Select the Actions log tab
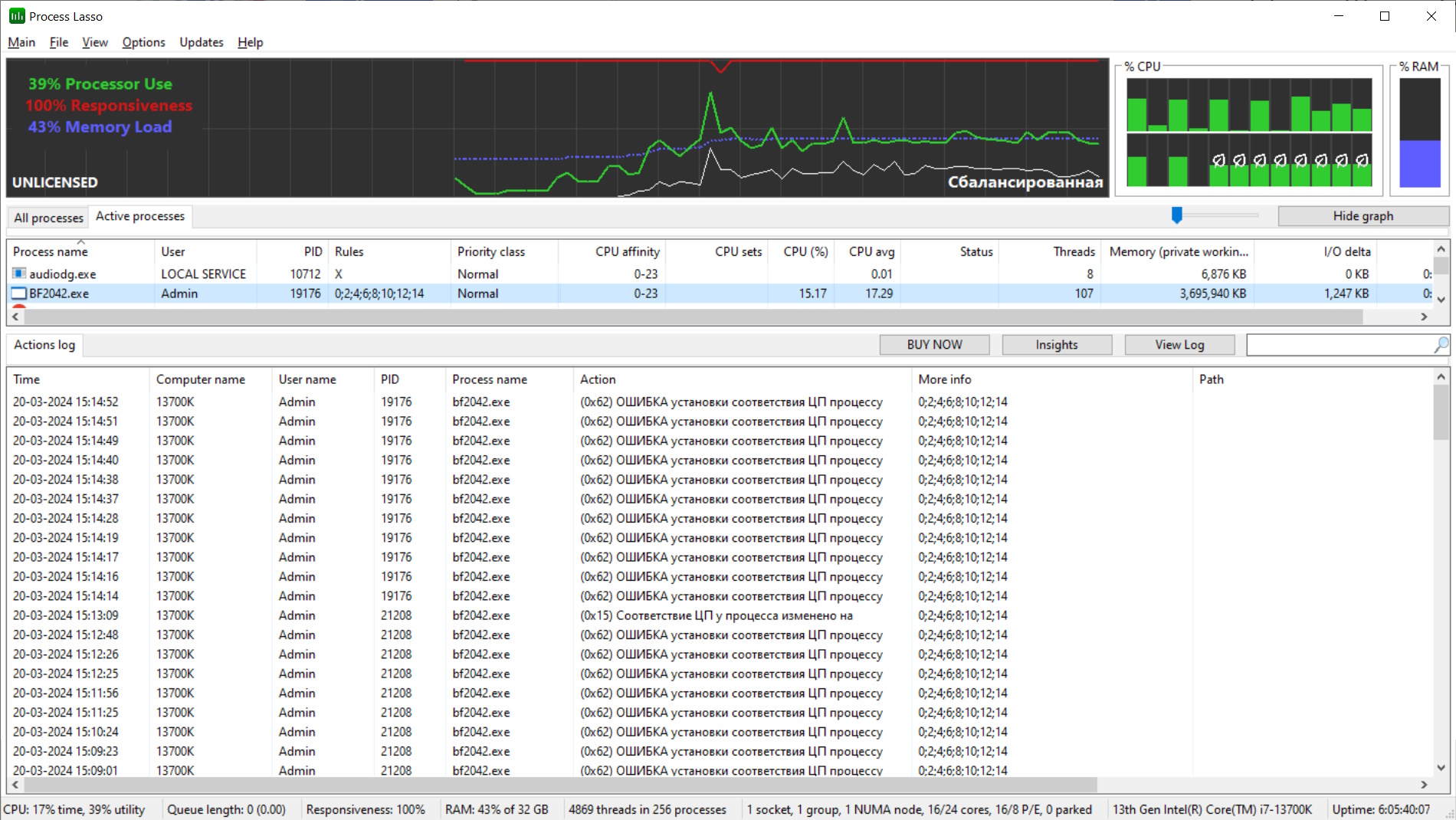Viewport: 1456px width, 820px height. click(44, 345)
